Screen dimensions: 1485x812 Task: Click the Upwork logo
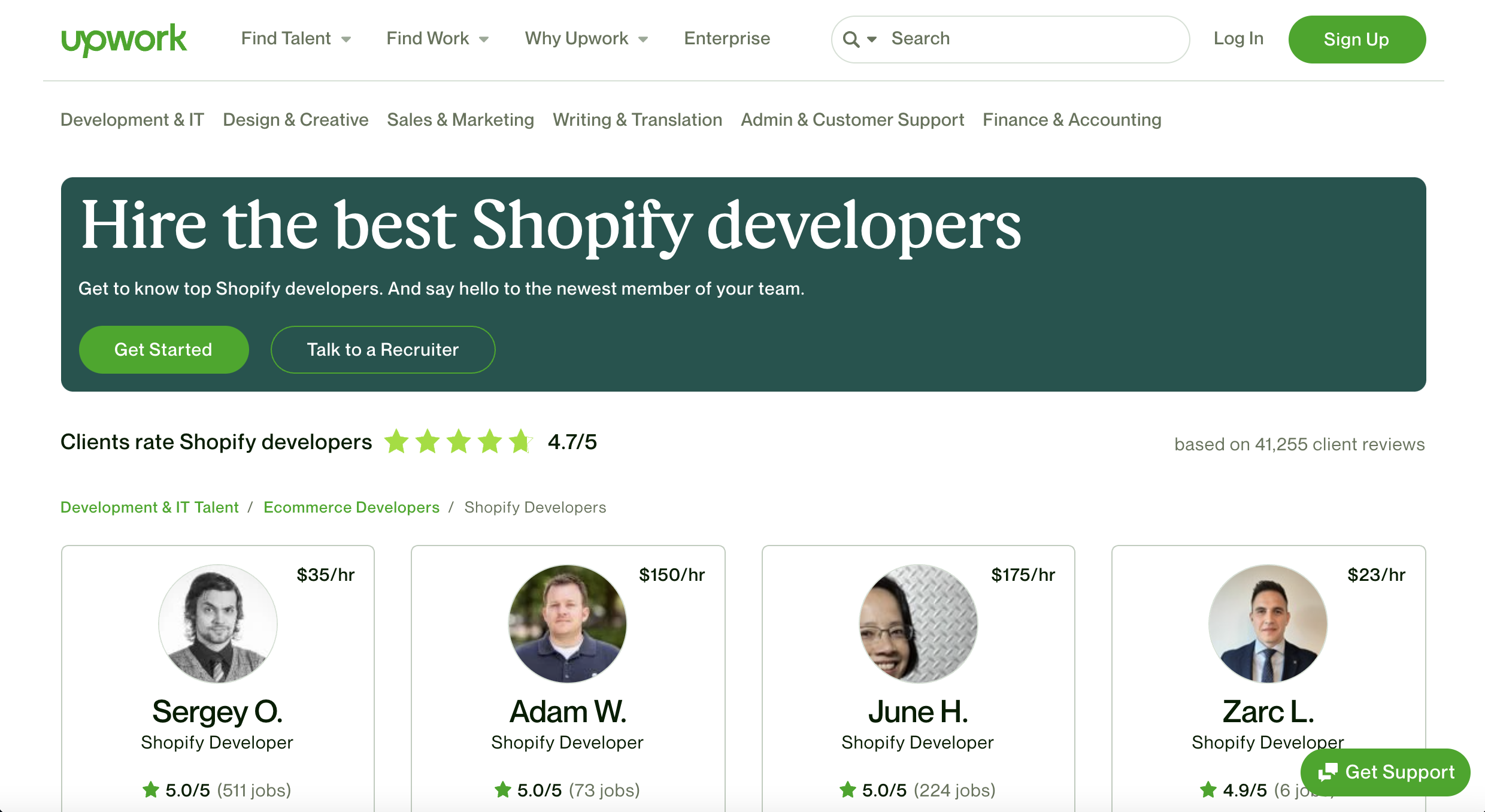click(124, 40)
